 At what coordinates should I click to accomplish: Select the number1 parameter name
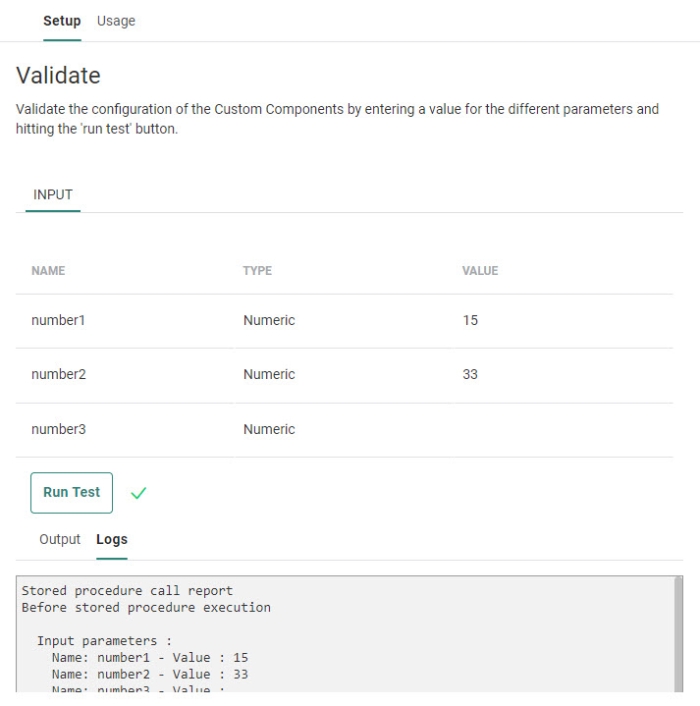click(x=59, y=321)
